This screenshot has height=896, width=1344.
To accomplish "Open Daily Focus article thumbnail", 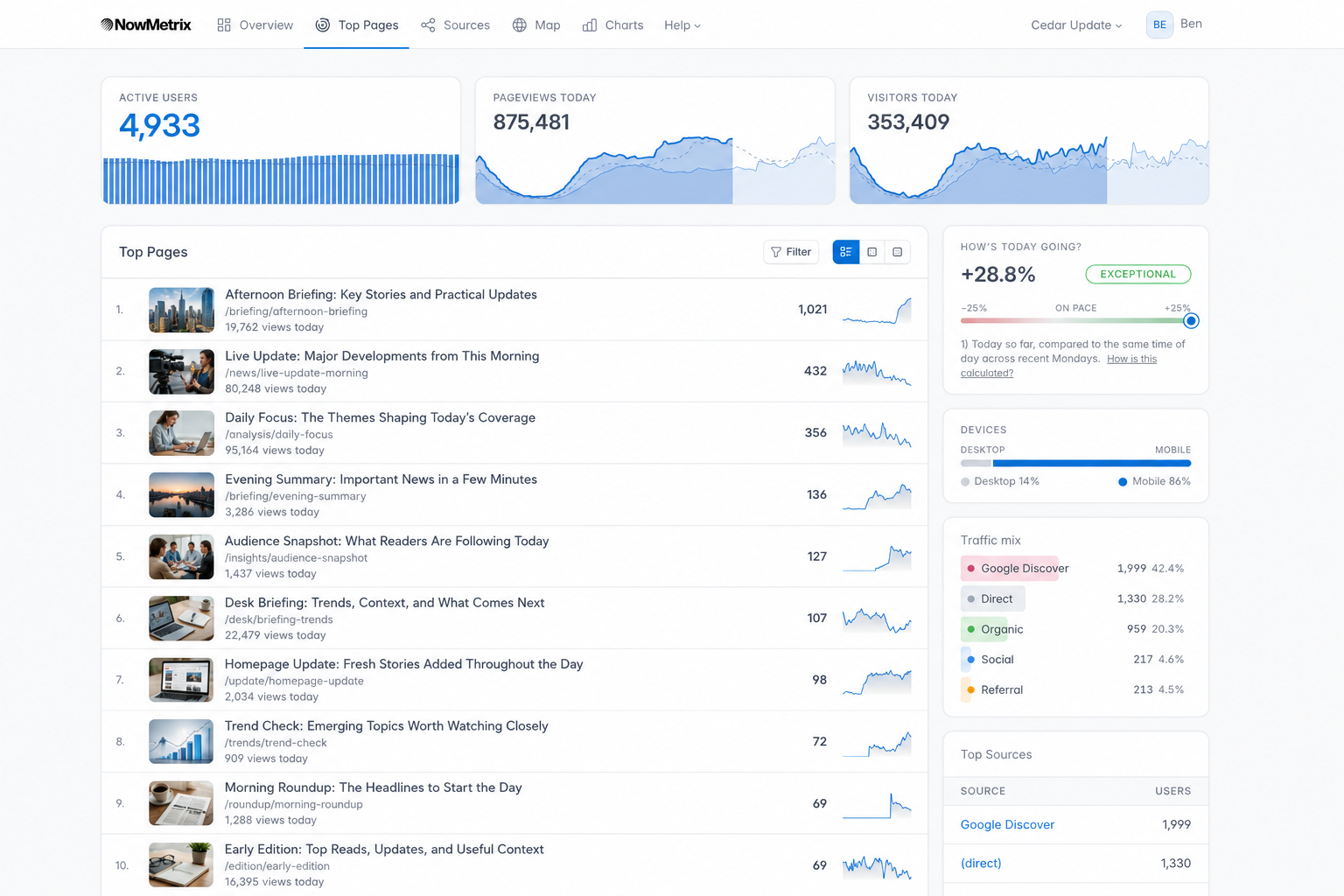I will 181,433.
